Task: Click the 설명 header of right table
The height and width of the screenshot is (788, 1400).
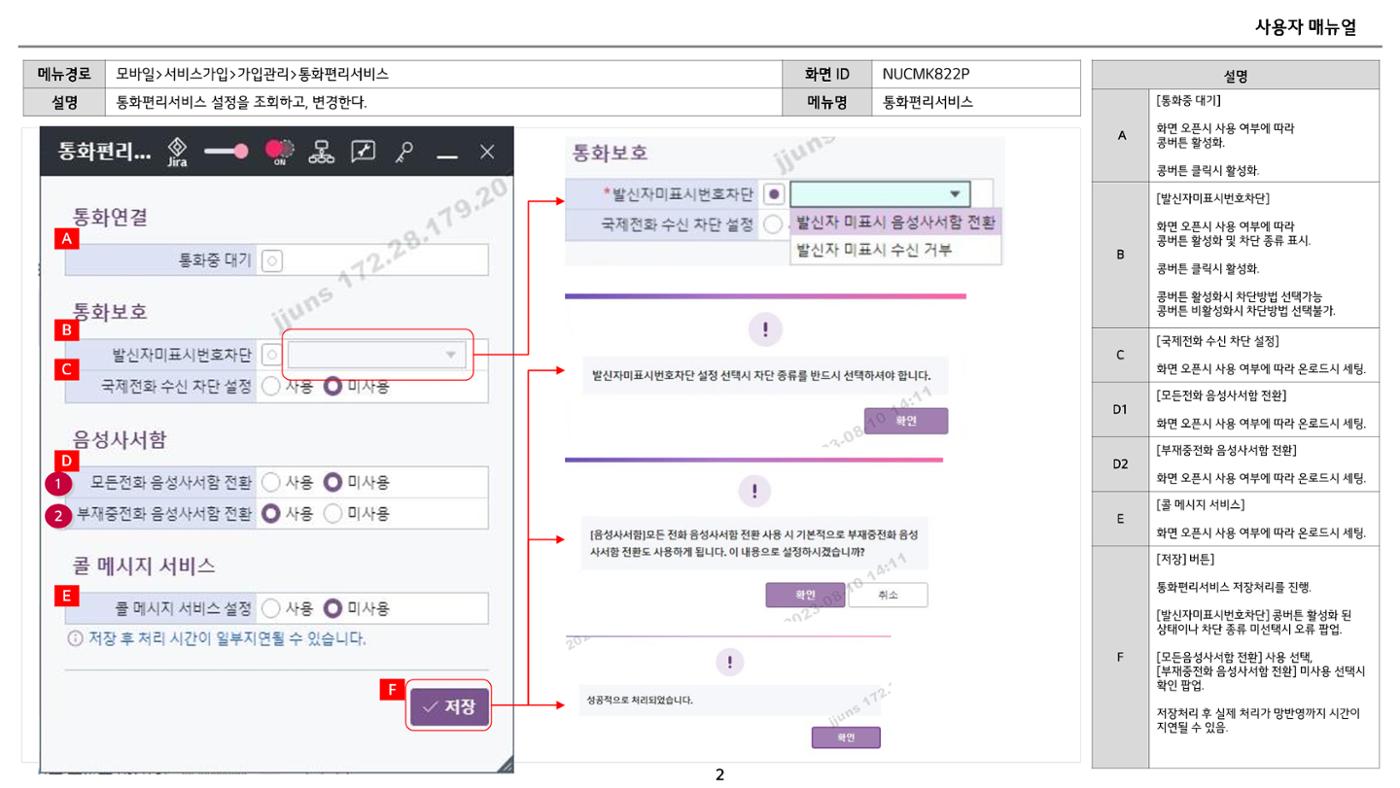Action: click(x=1234, y=75)
